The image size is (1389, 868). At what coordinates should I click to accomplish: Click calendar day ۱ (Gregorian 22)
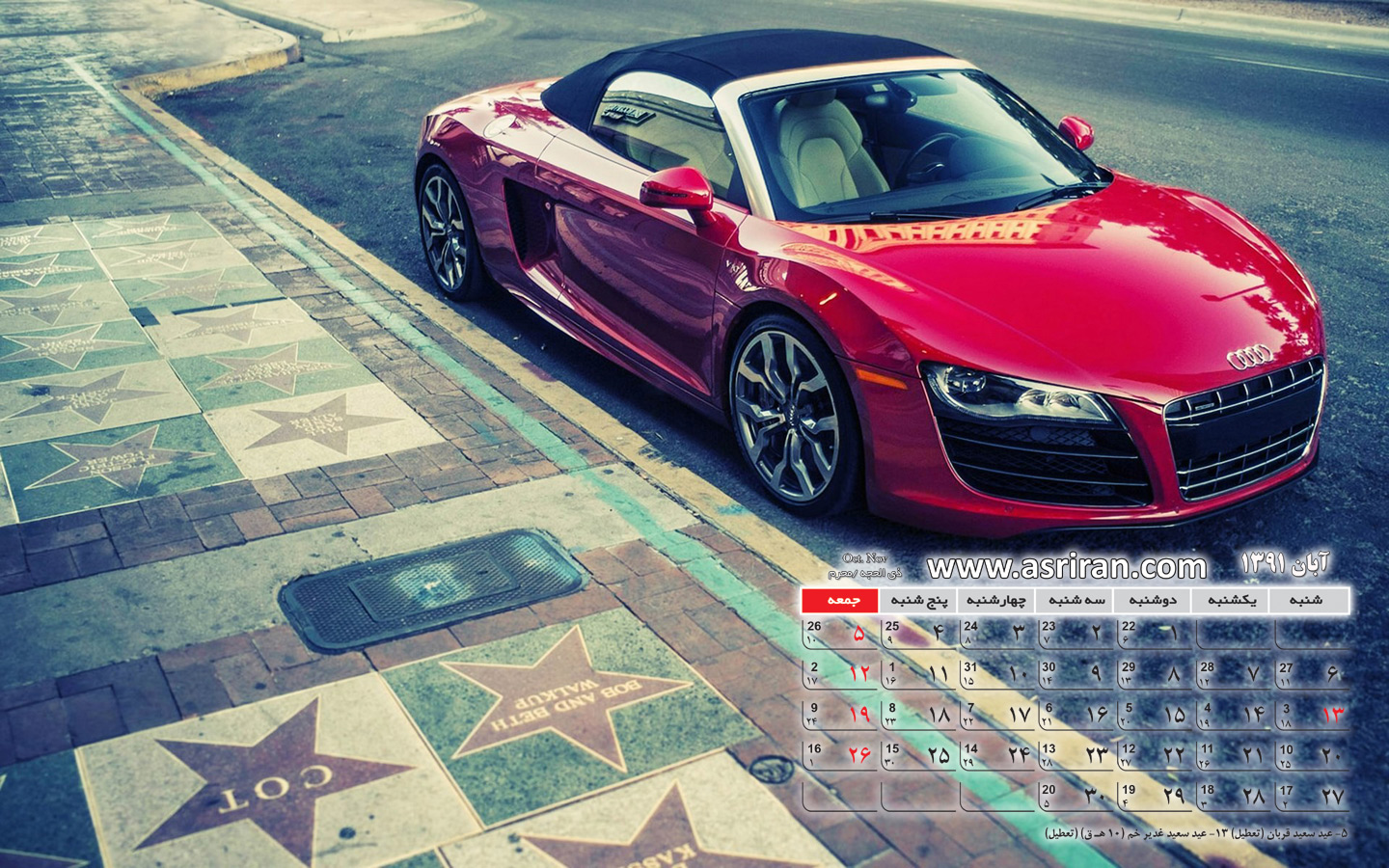[x=1156, y=634]
